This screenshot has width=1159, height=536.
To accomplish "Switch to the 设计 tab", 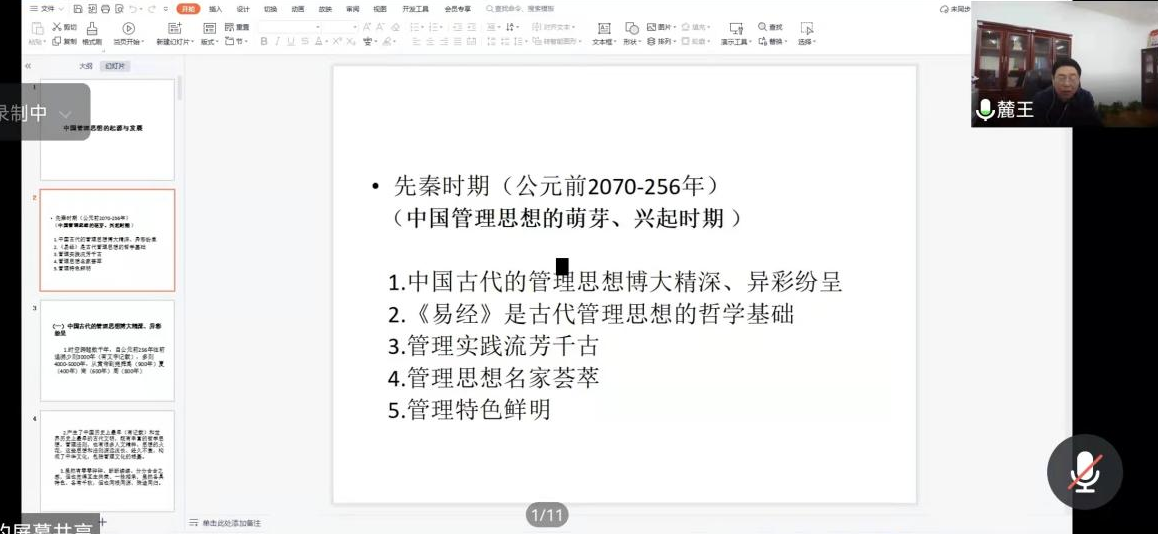I will coord(242,9).
